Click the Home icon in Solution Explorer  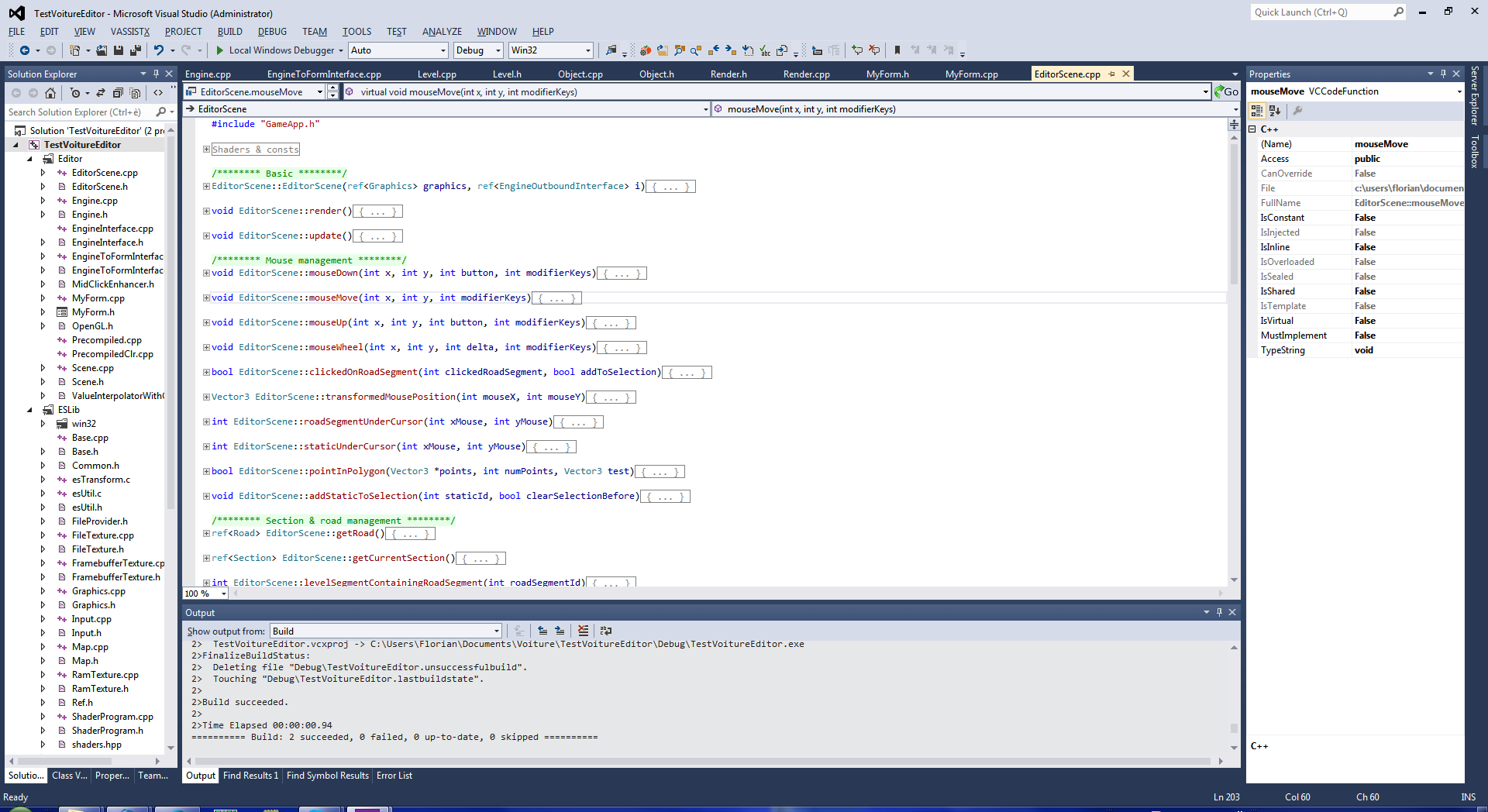tap(50, 93)
